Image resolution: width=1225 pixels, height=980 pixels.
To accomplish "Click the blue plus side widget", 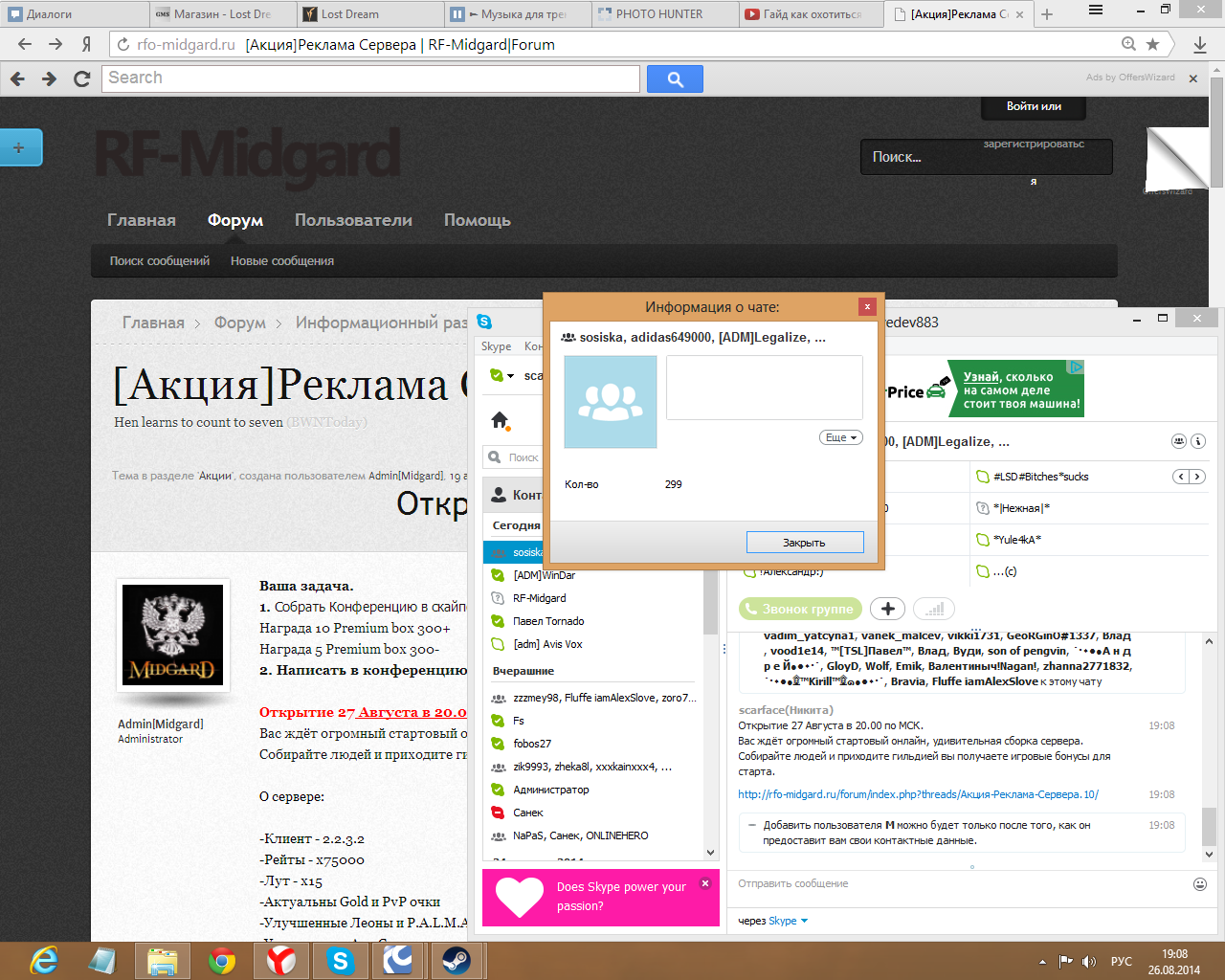I will 20,147.
